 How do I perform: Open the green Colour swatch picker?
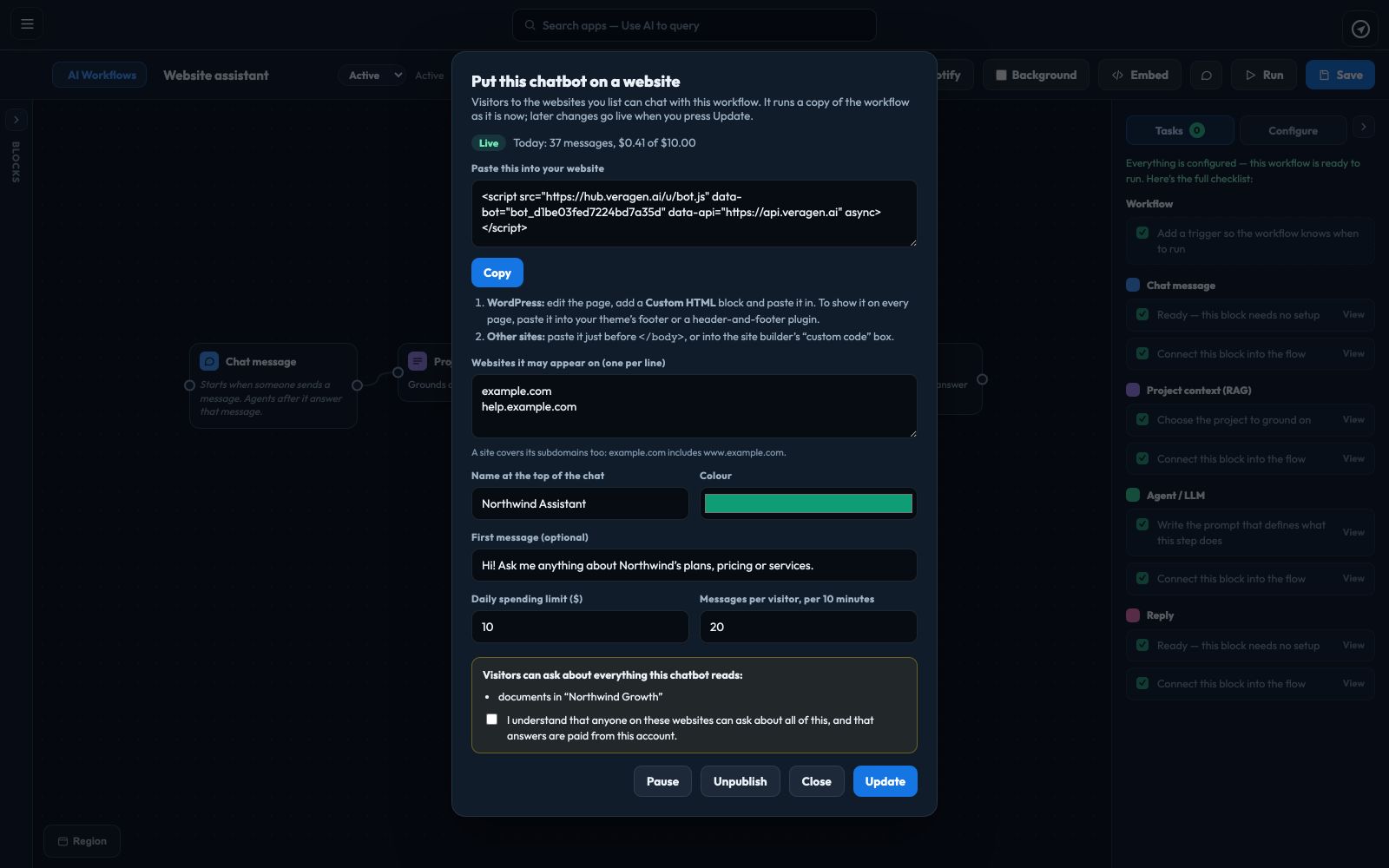(x=808, y=503)
